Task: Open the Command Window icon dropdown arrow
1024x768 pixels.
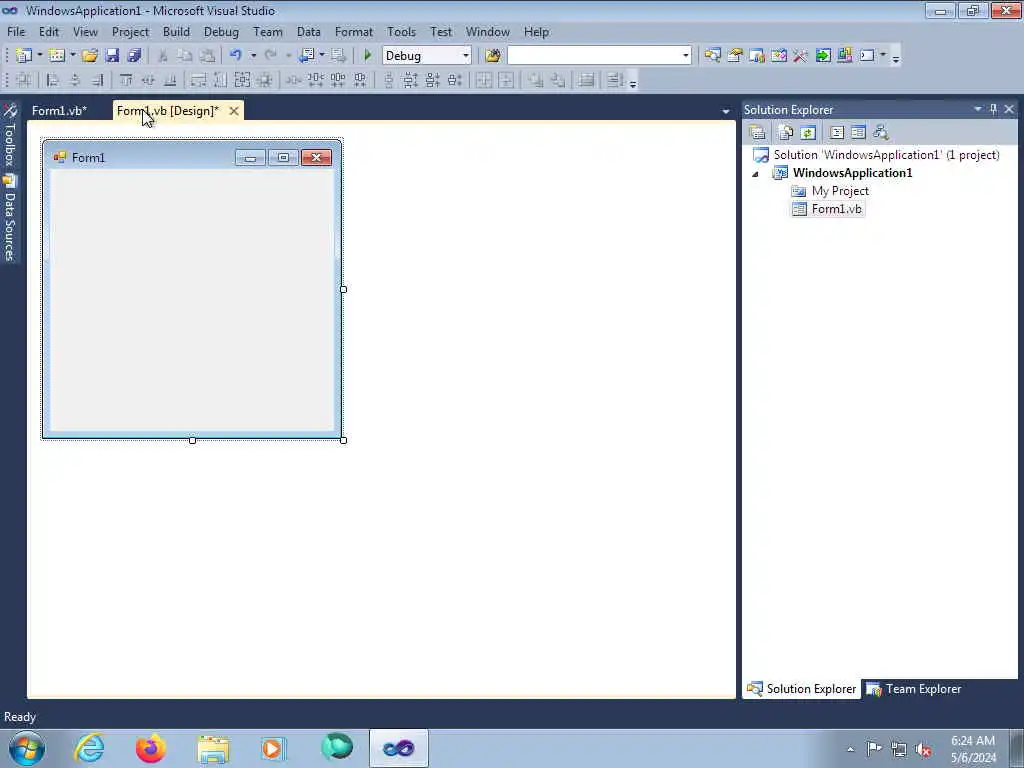Action: click(883, 56)
